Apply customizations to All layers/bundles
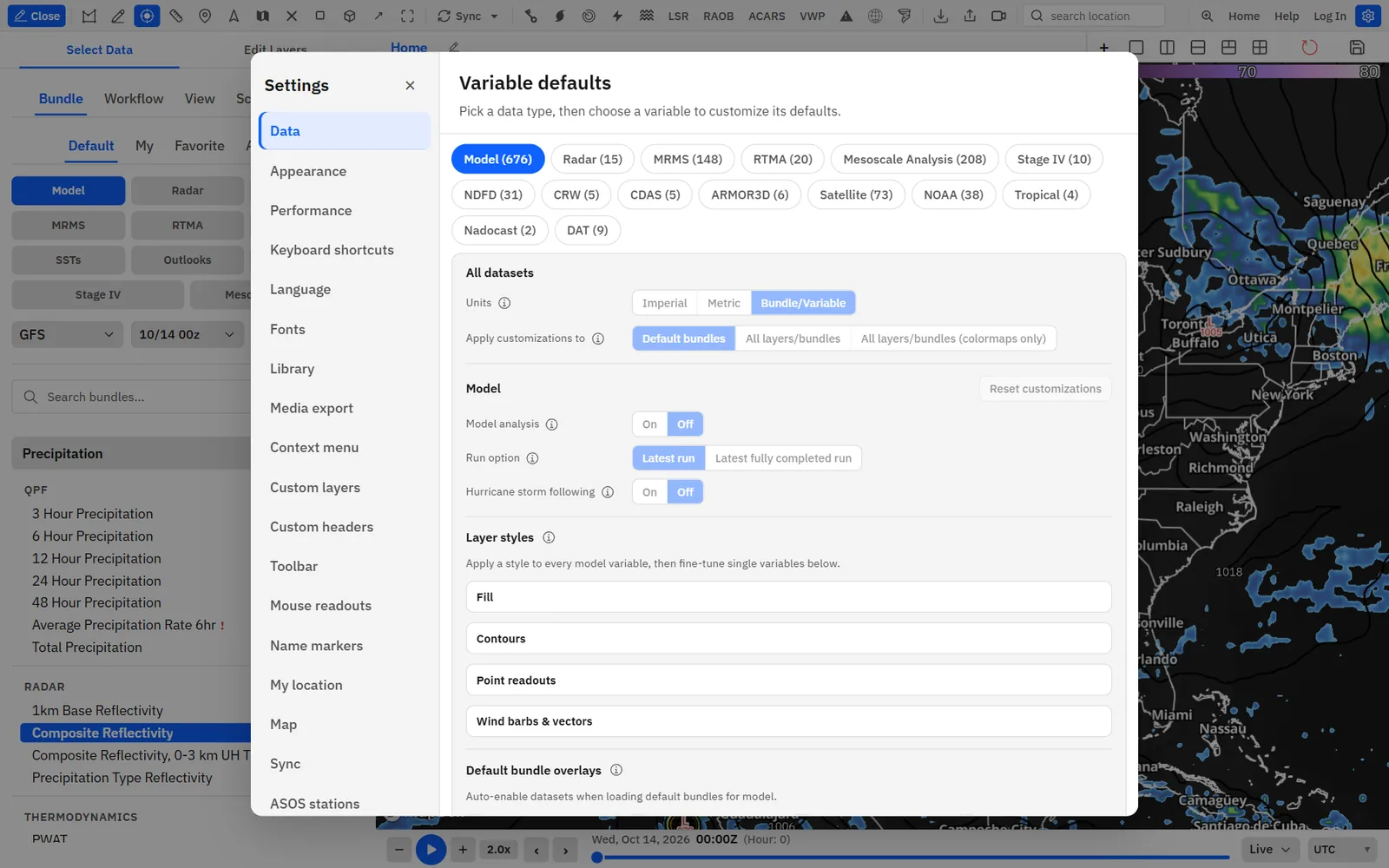 point(793,339)
